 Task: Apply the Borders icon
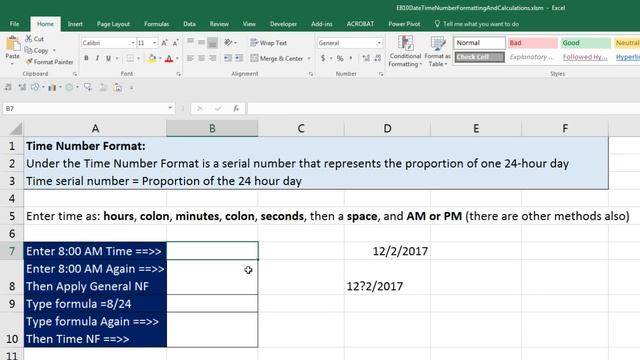130,58
